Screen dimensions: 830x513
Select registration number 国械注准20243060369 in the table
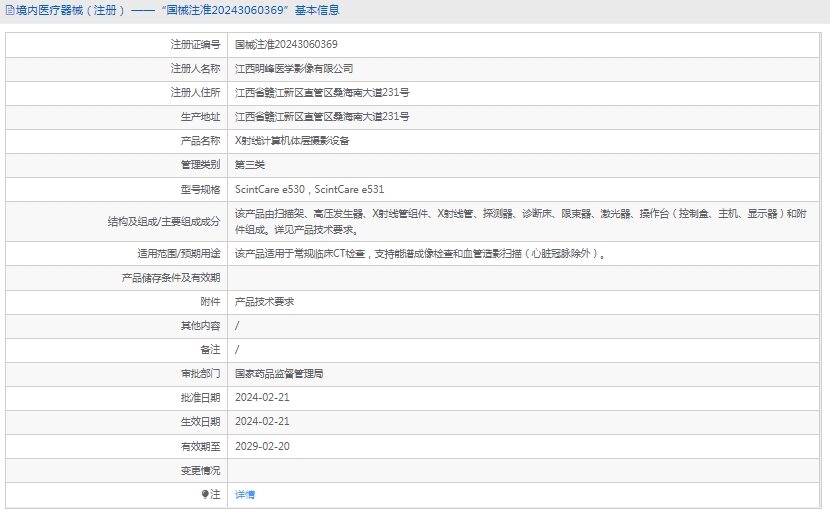pos(286,45)
